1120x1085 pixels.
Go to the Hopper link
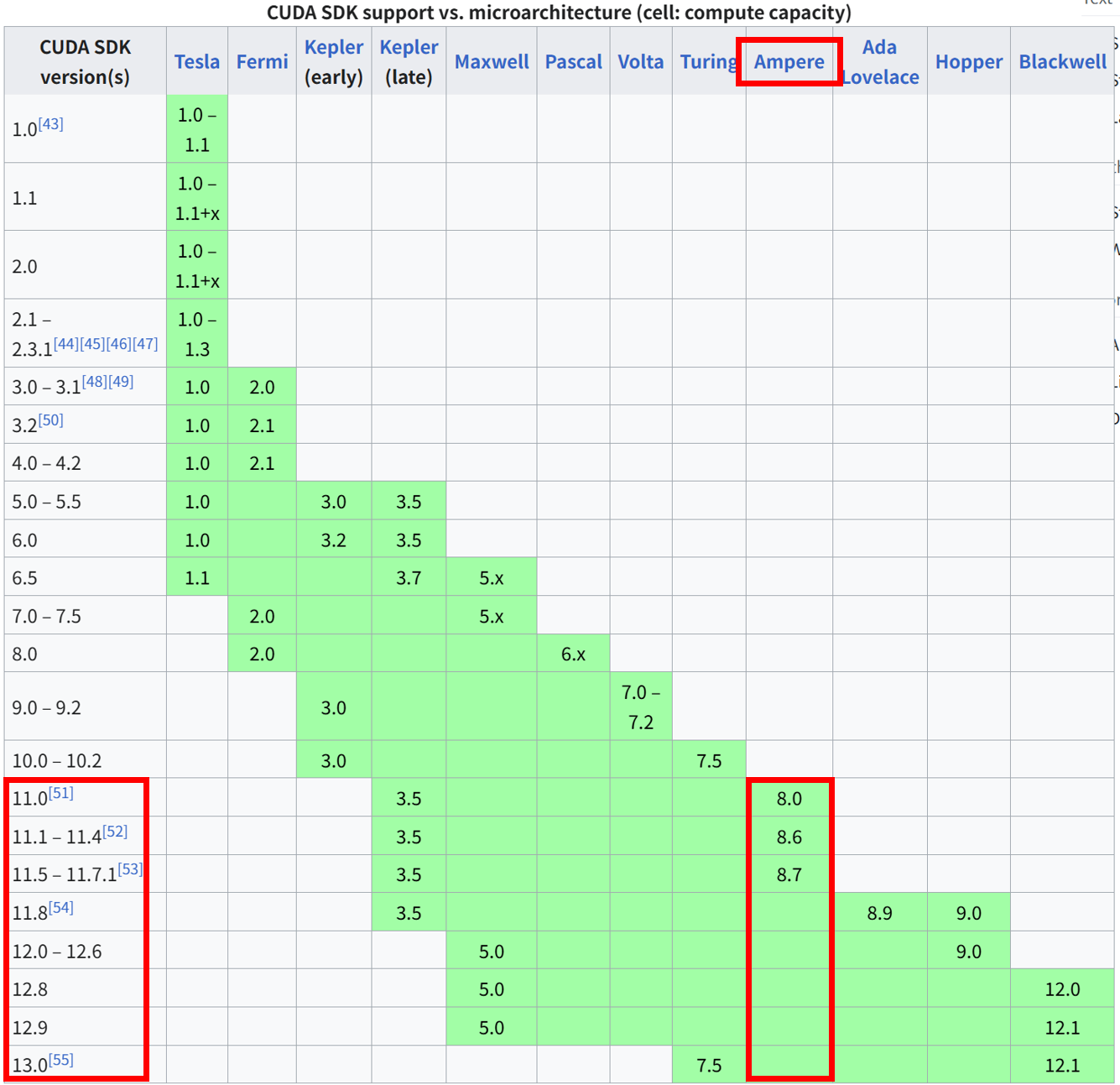pos(968,62)
